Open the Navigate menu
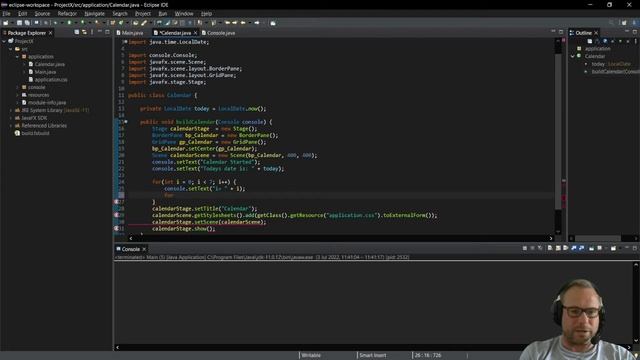The width and height of the screenshot is (640, 360). coord(94,13)
